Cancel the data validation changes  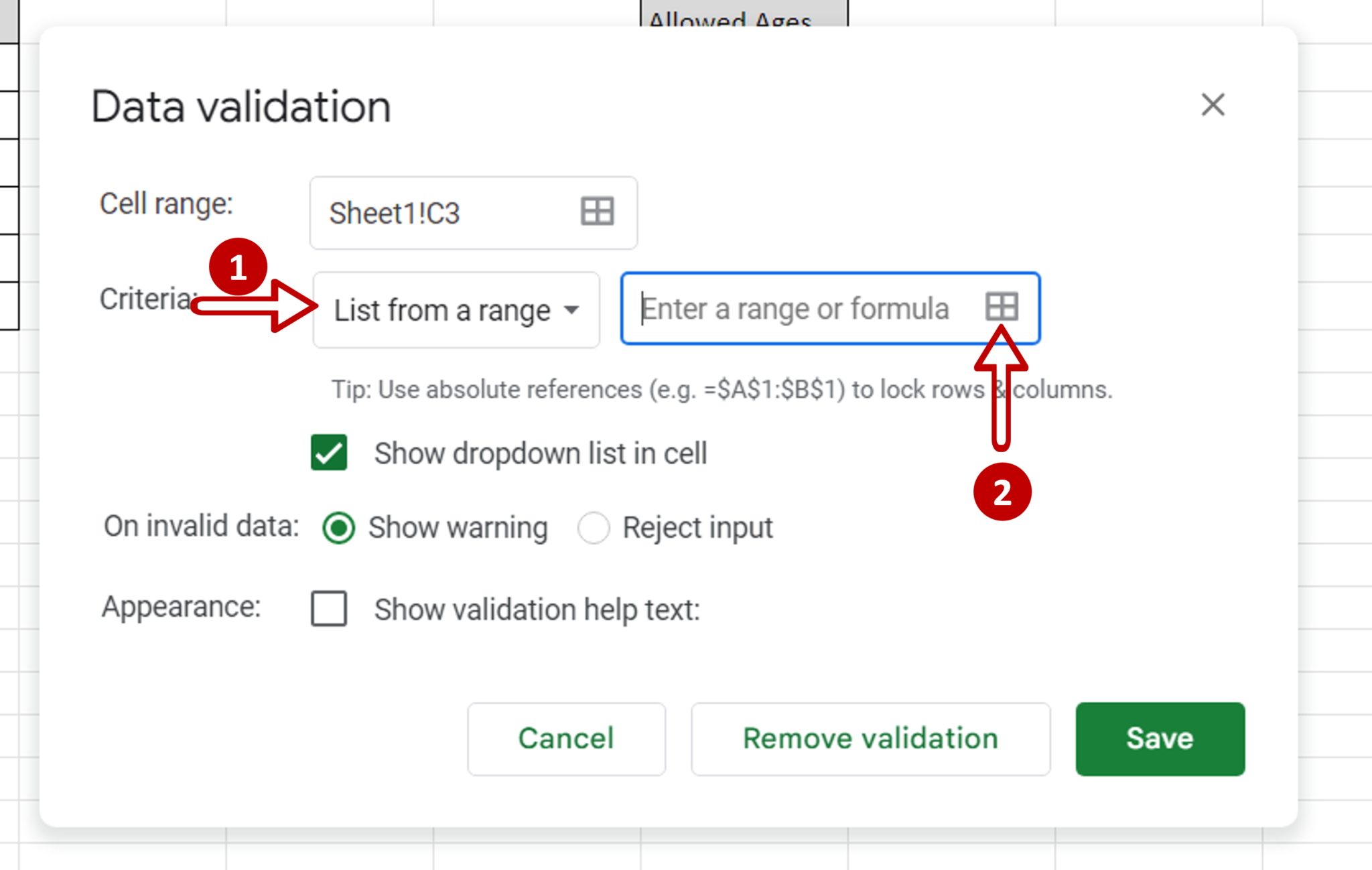(x=566, y=739)
